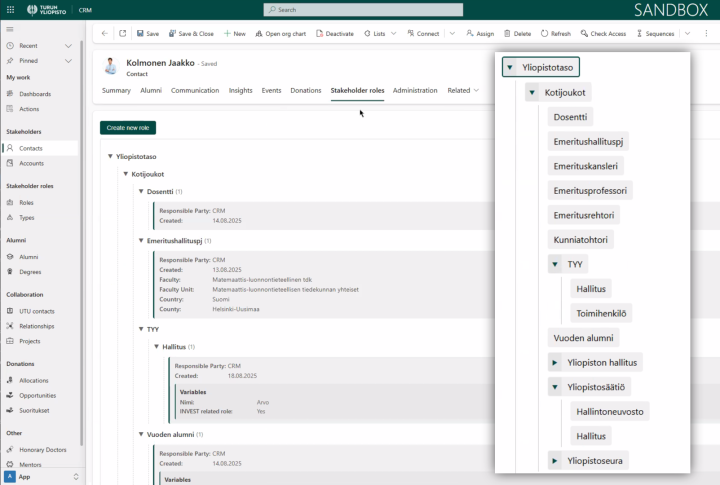
Task: Click Save & Close
Action: 191,34
